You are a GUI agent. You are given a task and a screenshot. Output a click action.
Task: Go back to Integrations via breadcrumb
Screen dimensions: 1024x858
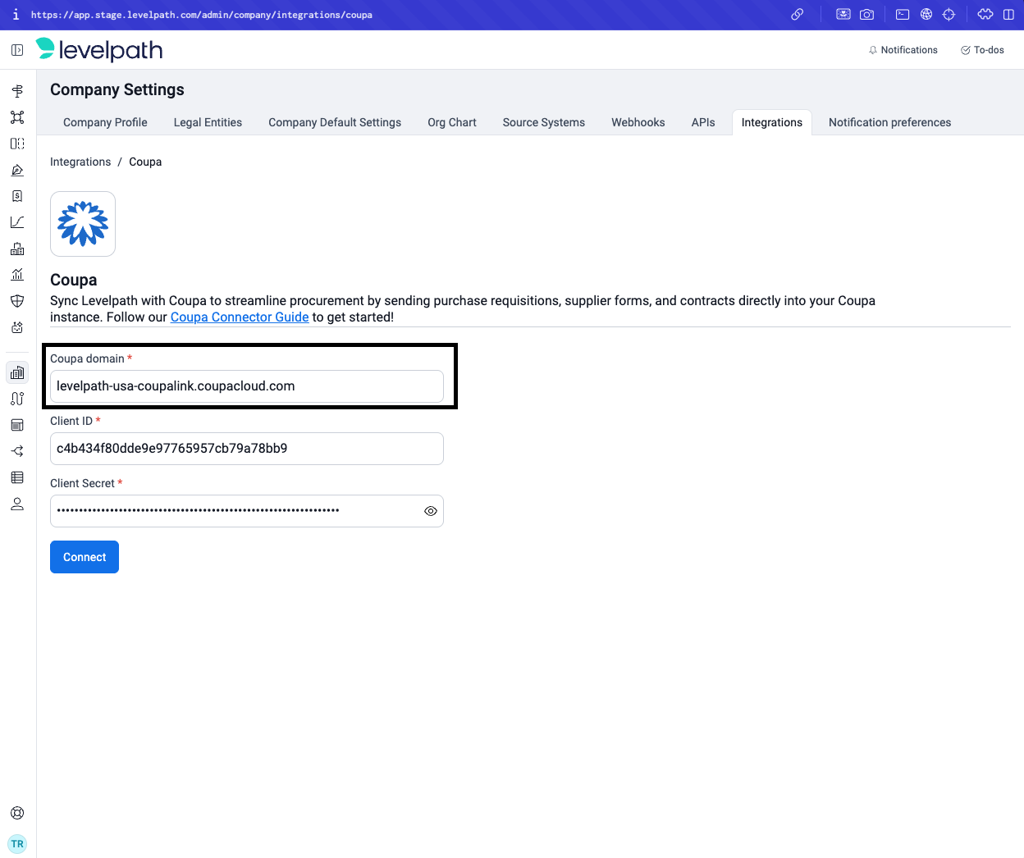[80, 162]
